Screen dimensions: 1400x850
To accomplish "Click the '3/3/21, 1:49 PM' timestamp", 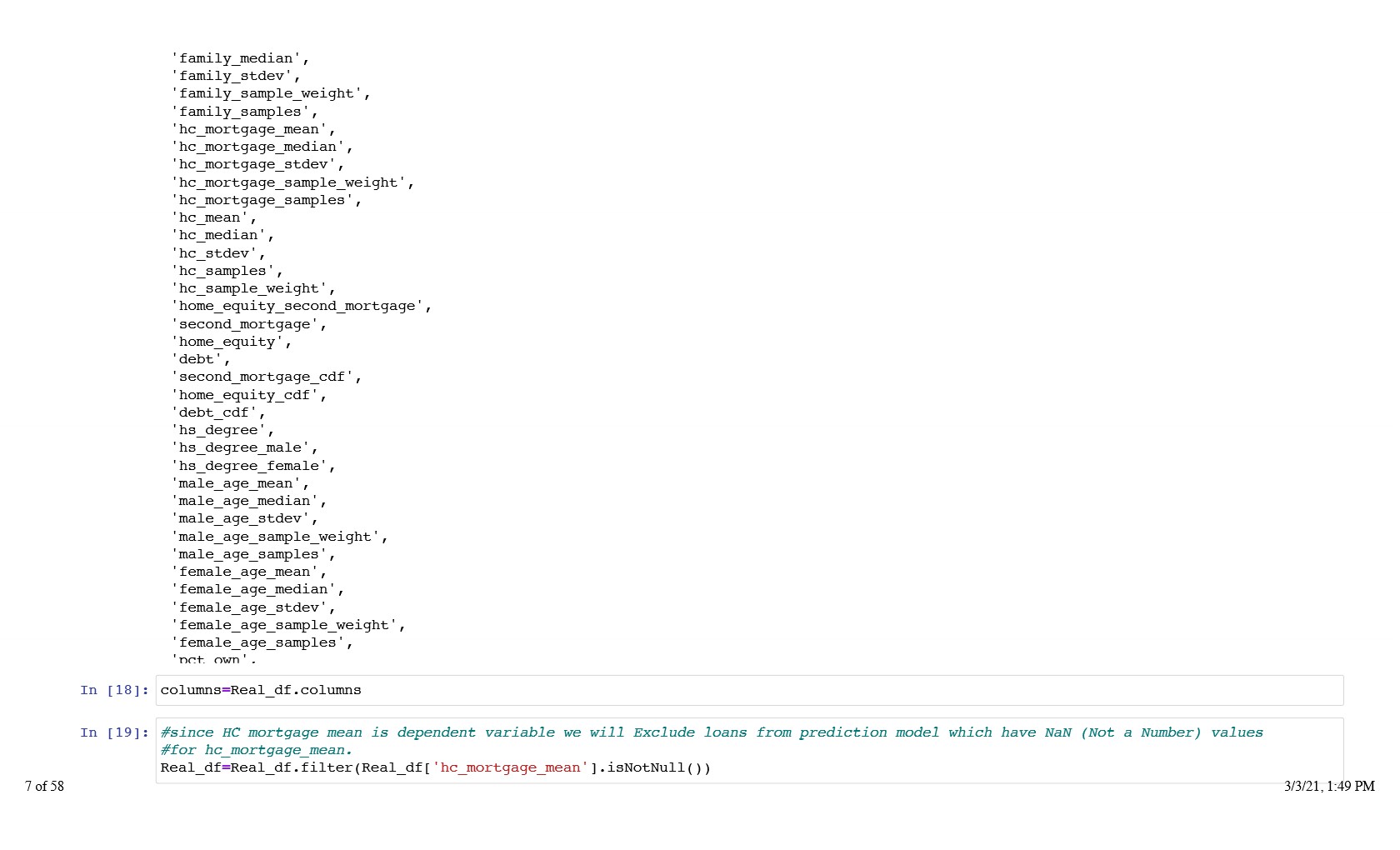I will coord(1328,786).
